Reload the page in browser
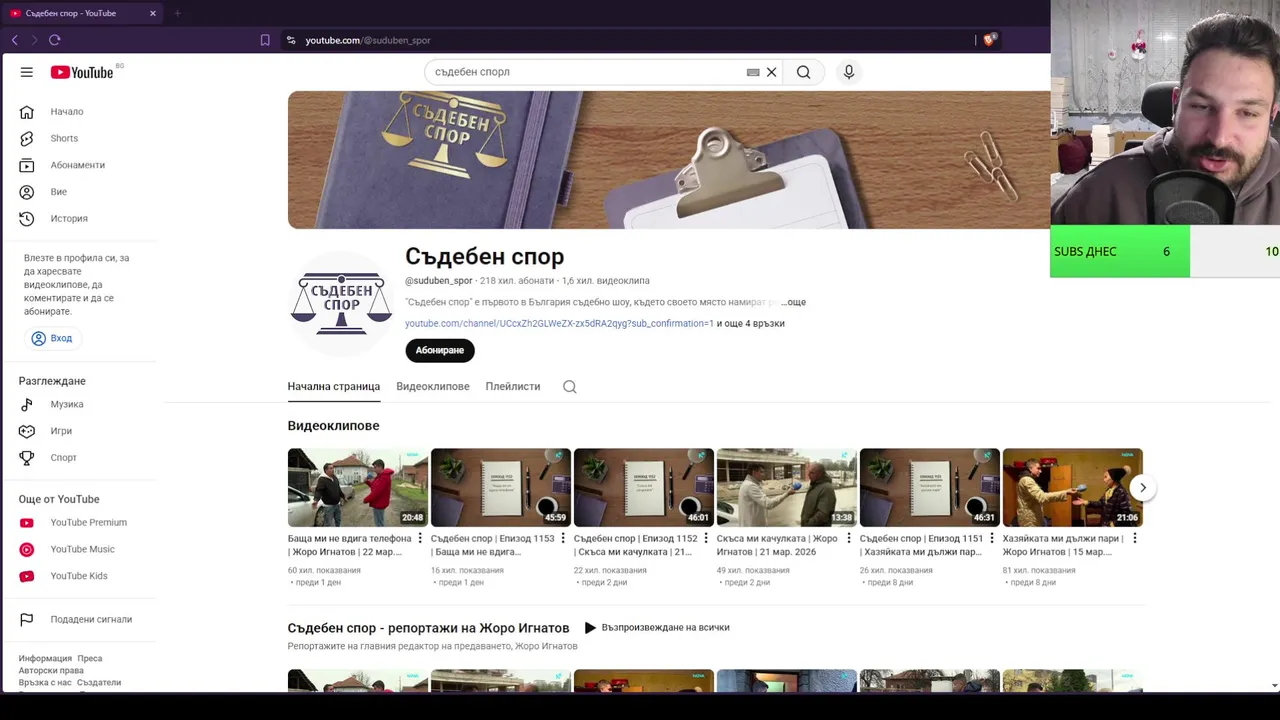 tap(55, 40)
